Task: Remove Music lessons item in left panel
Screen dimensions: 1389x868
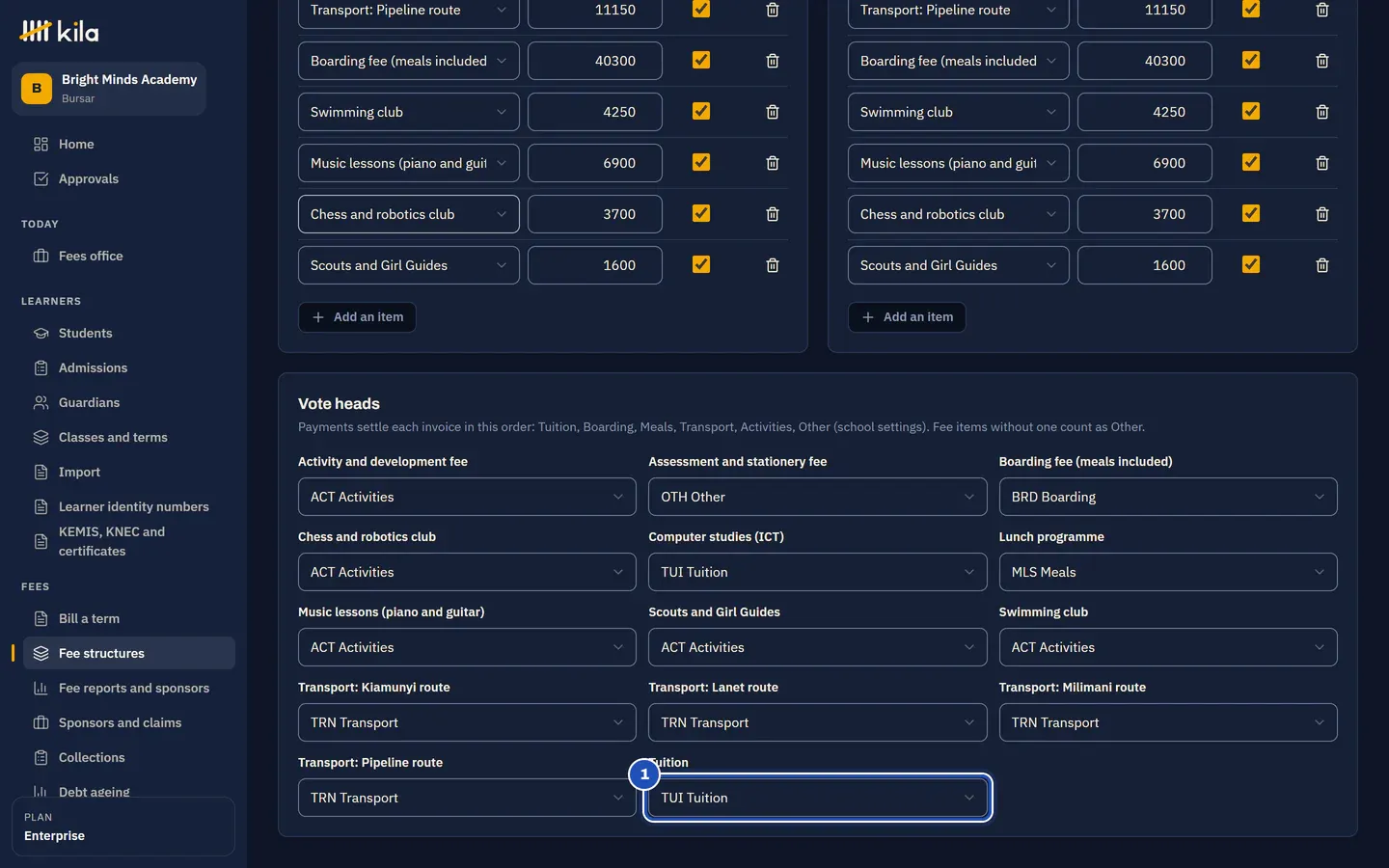Action: coord(773,163)
